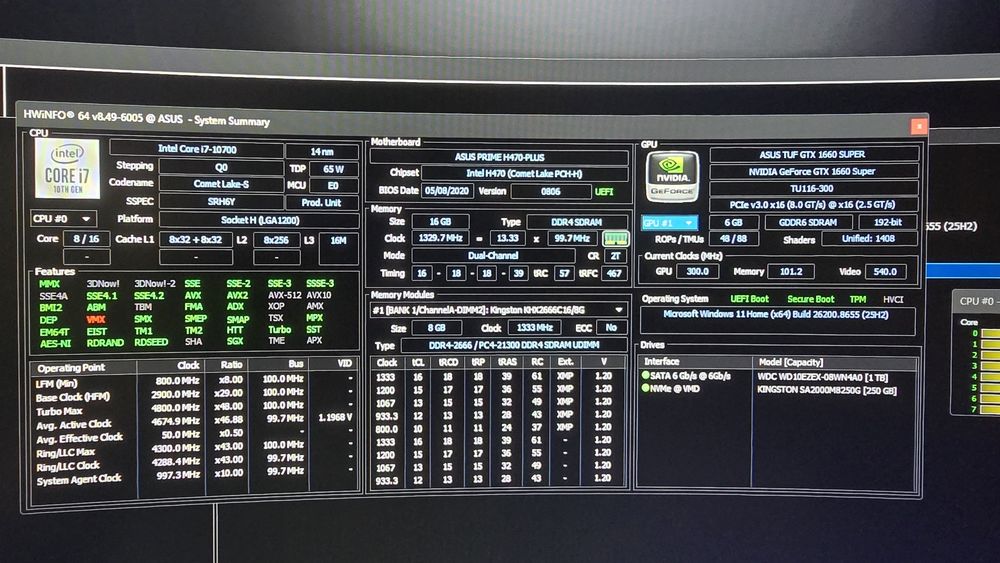The image size is (1000, 563).
Task: Click the 1329.7 MHz memory clock value
Action: click(441, 238)
